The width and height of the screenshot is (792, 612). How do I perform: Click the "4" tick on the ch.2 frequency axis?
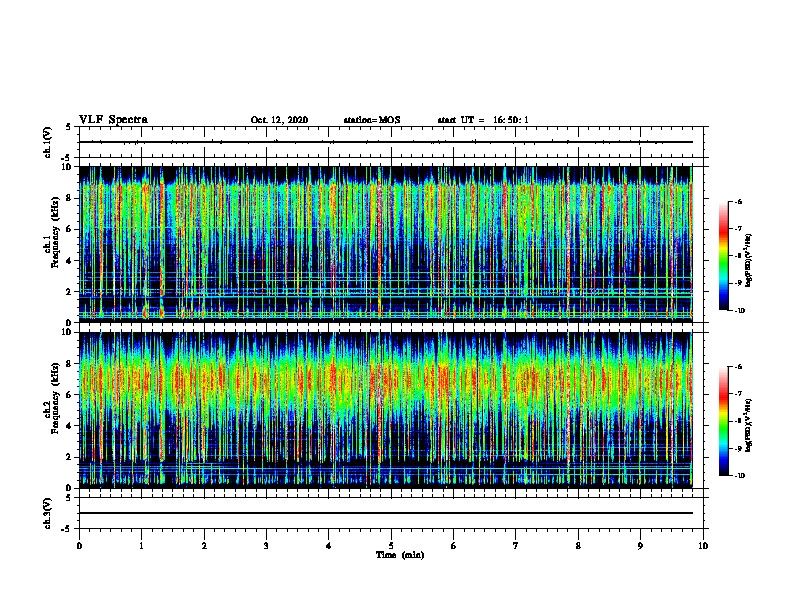pyautogui.click(x=70, y=426)
